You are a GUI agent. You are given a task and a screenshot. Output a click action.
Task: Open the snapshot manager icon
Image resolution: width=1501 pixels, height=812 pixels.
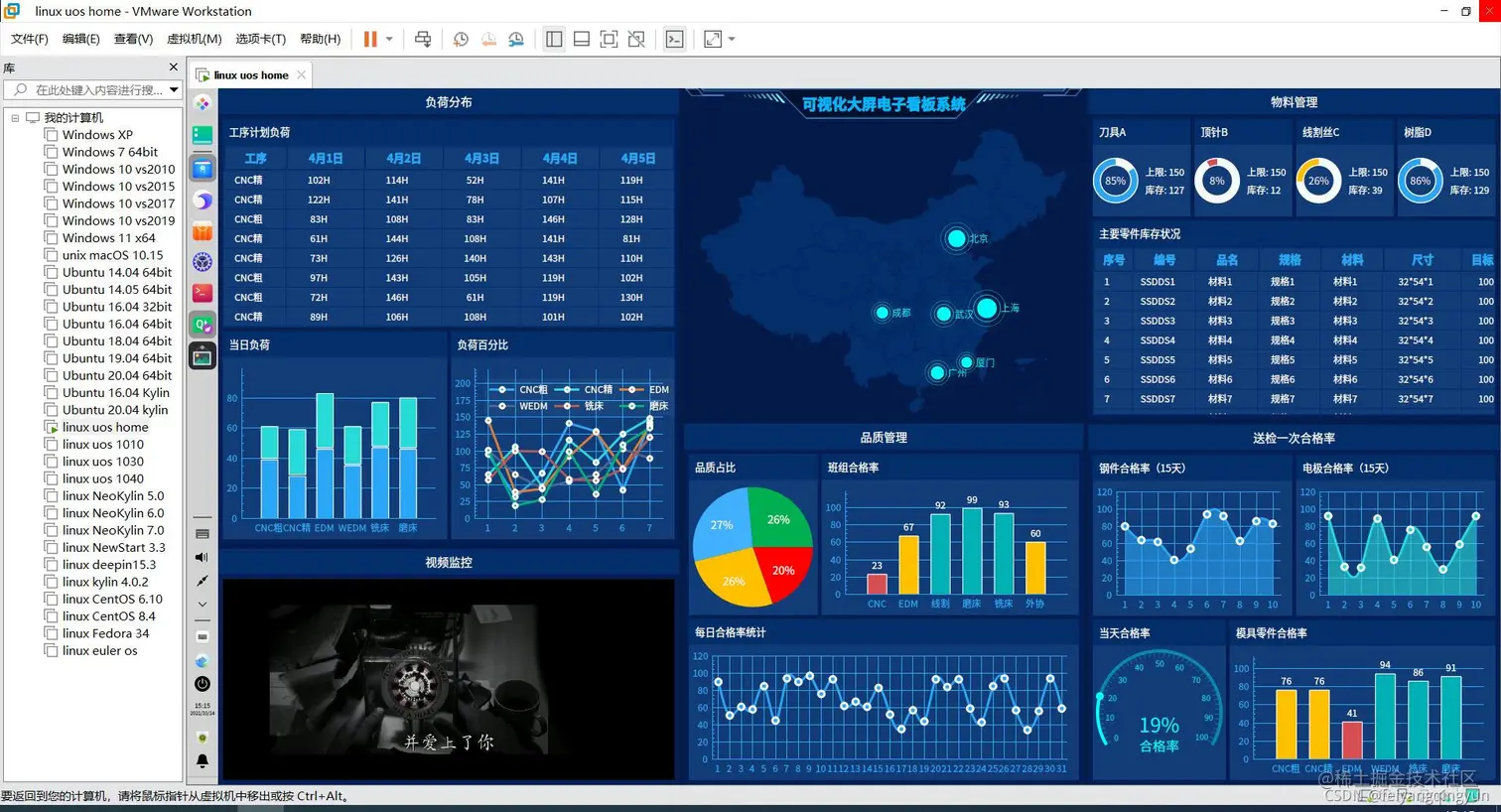pyautogui.click(x=516, y=39)
